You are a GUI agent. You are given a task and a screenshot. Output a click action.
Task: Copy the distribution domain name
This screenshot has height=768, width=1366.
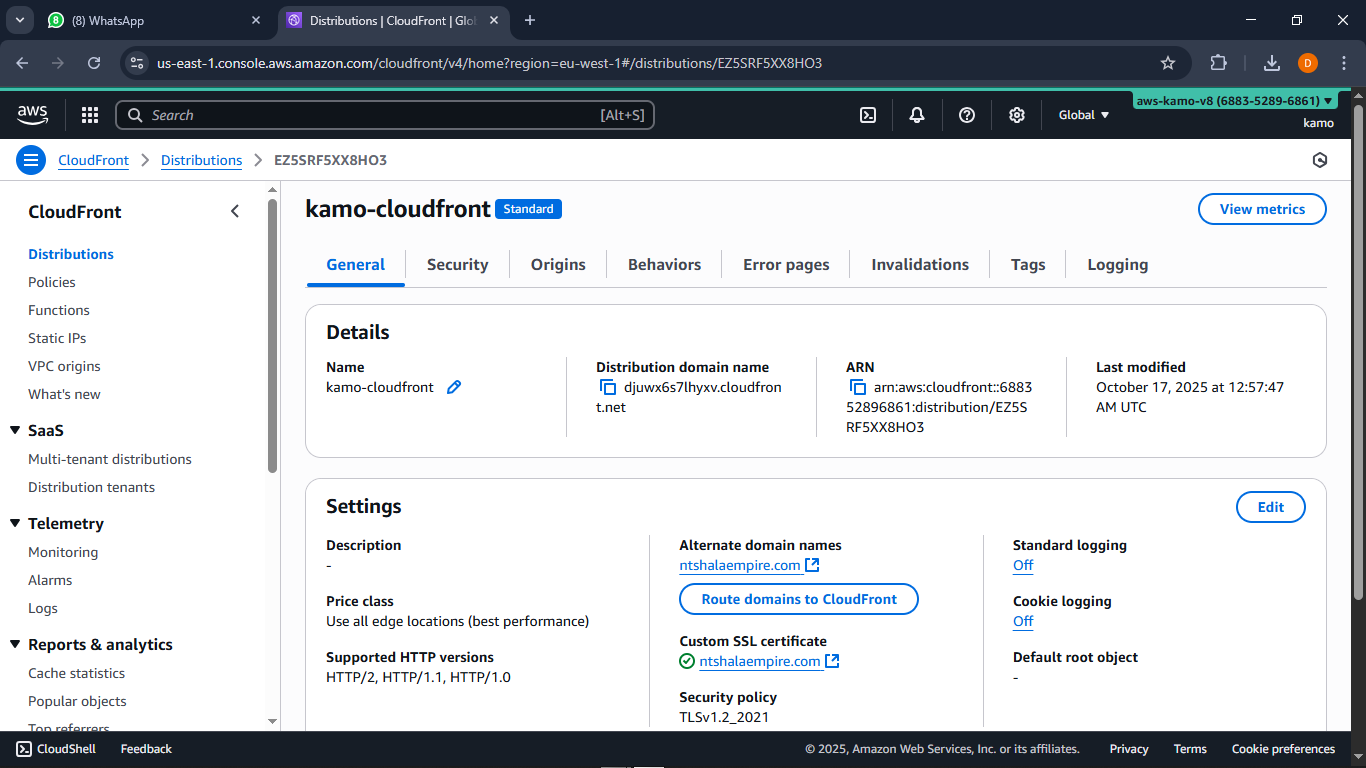(607, 387)
